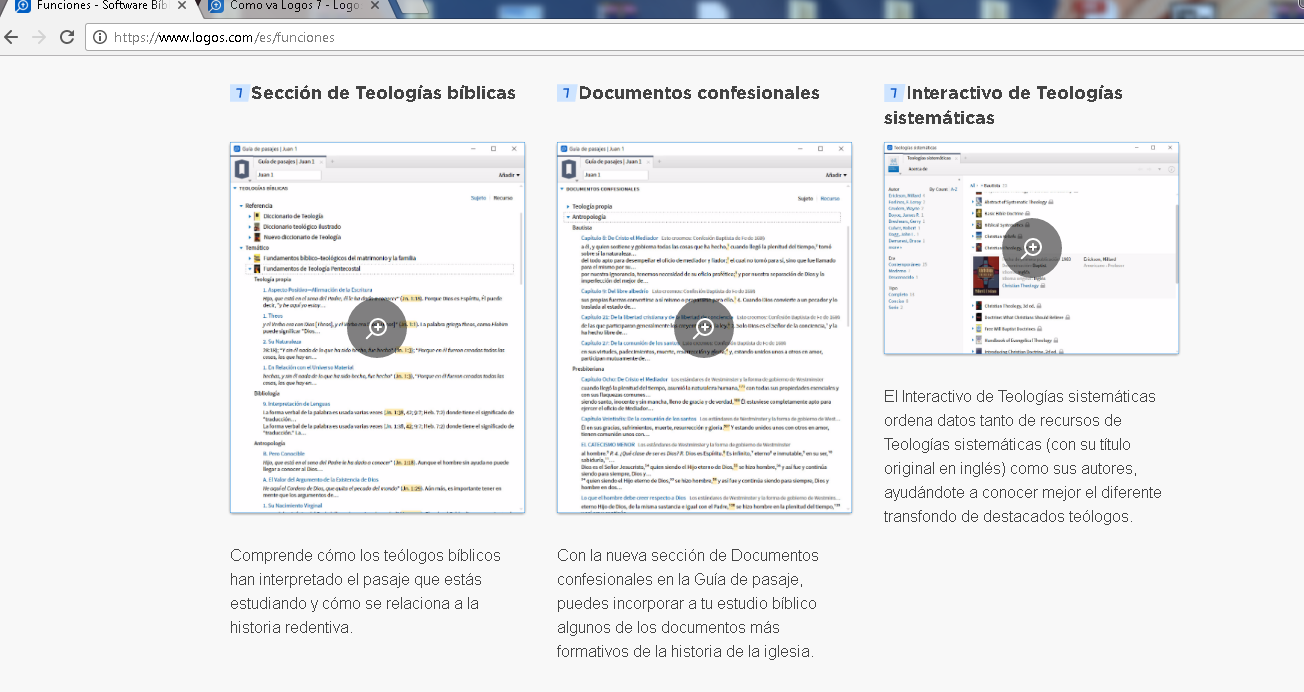Click the 7 badge beside Sección de Teologías bíblicas

click(239, 93)
